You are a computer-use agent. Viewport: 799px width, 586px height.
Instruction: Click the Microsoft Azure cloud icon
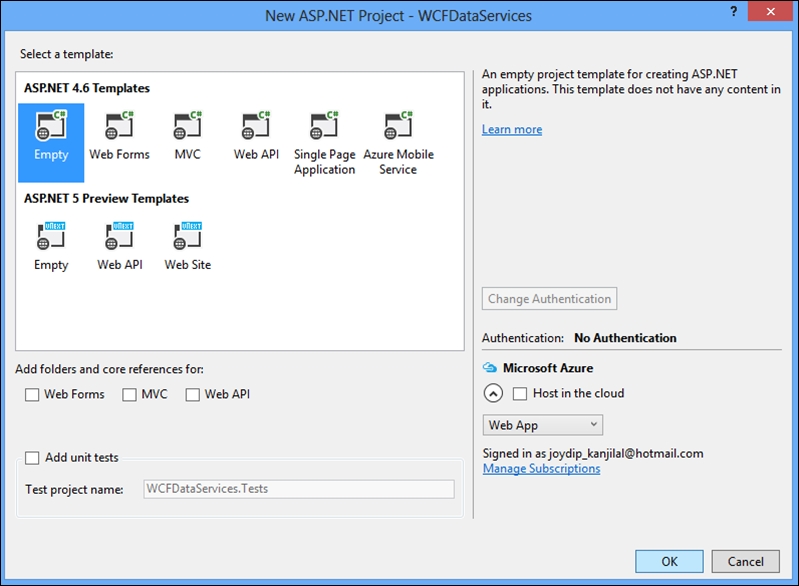tap(490, 367)
